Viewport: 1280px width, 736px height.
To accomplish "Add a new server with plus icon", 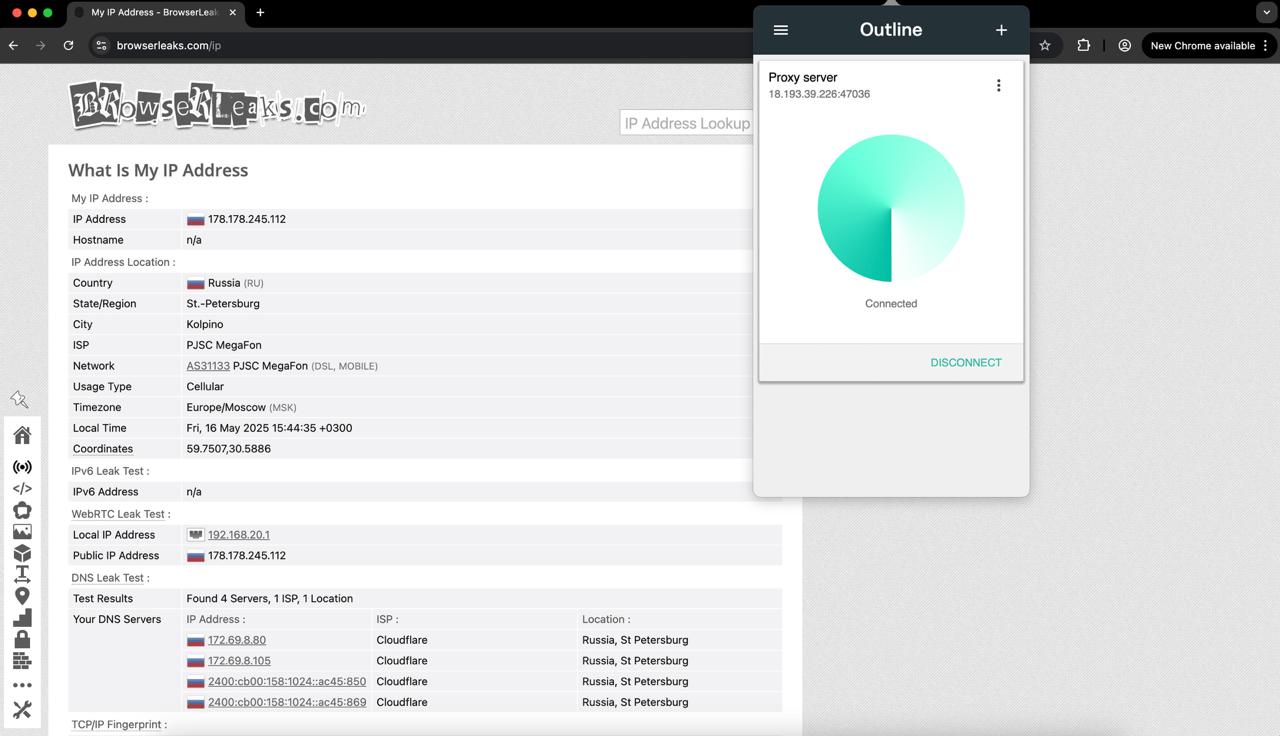I will tap(1001, 30).
